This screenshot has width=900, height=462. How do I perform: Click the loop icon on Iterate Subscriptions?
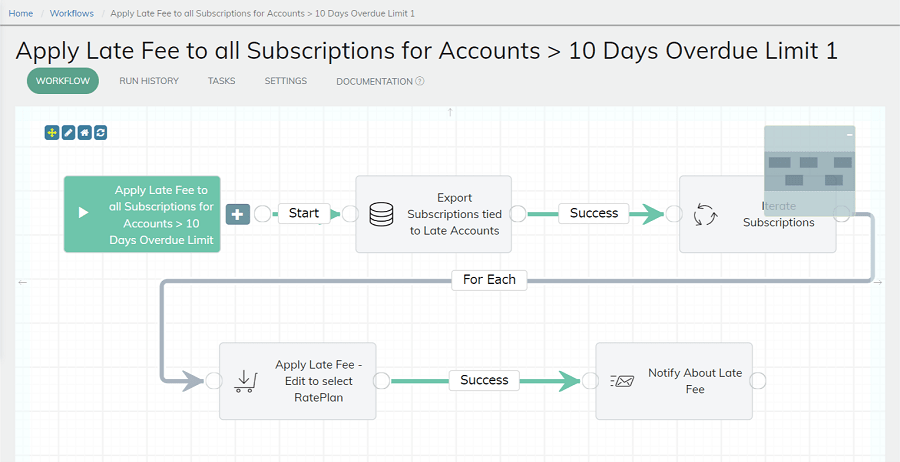point(705,214)
